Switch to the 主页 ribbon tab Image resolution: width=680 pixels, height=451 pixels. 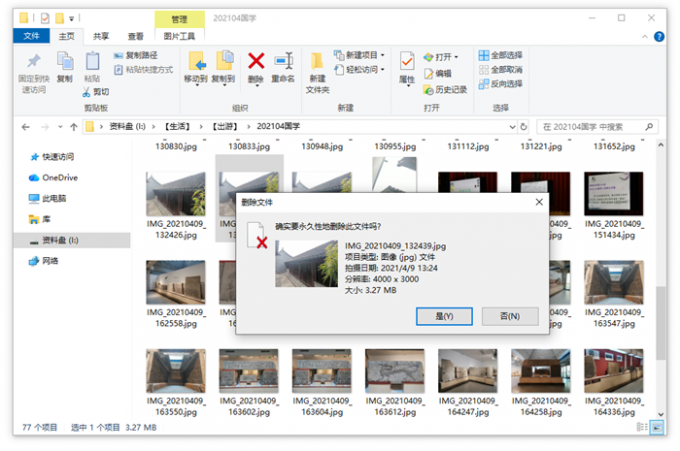tap(66, 36)
